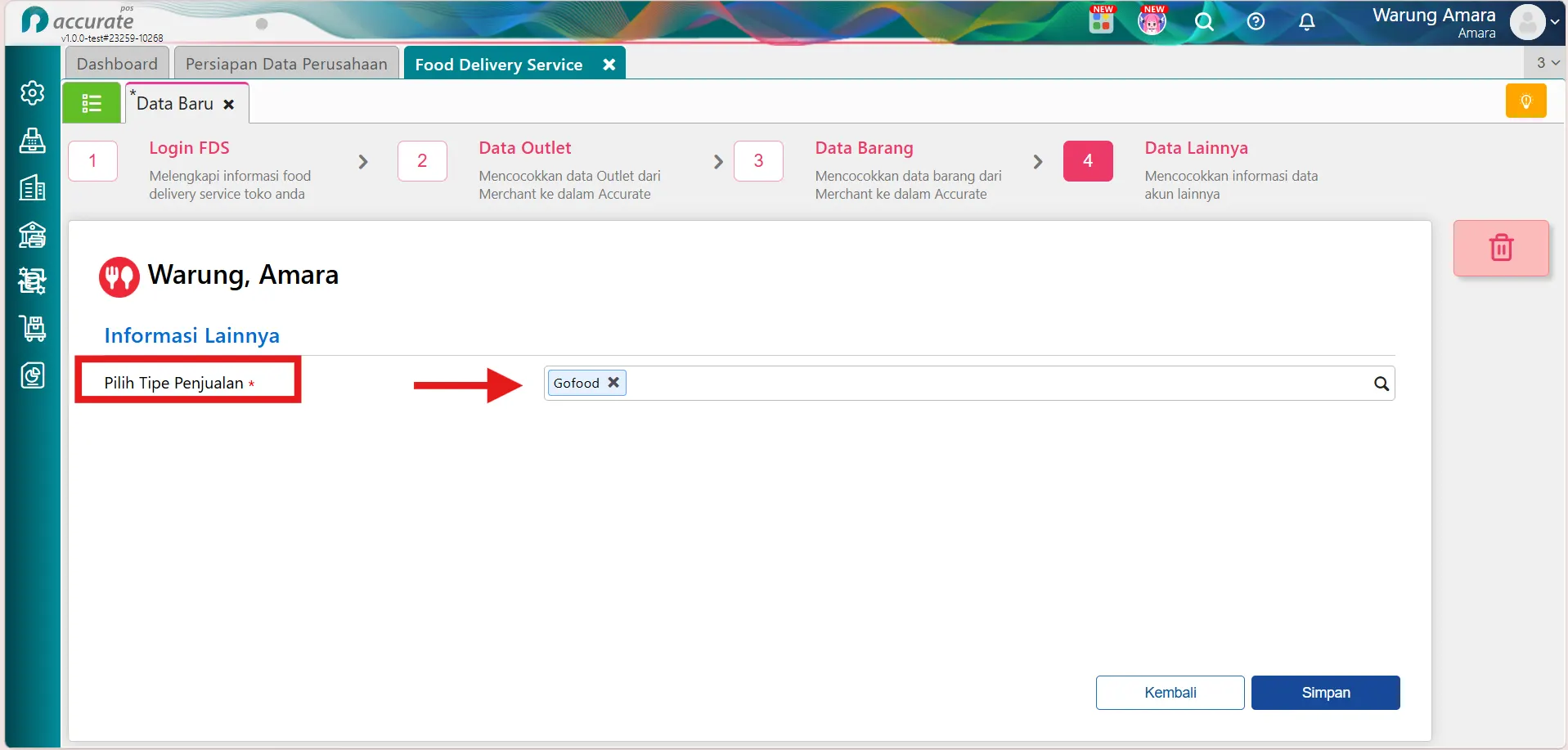Expand the user profile menu arrow
The height and width of the screenshot is (750, 1568).
[x=1555, y=22]
